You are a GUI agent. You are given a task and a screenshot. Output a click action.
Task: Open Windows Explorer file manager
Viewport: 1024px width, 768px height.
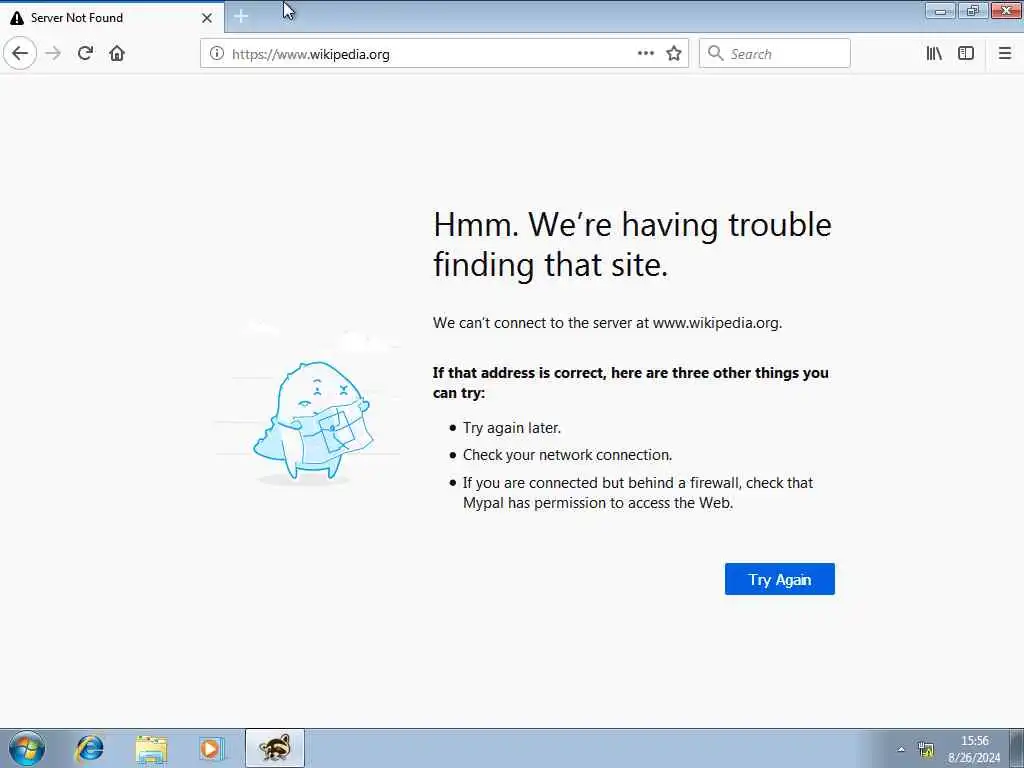[x=152, y=748]
